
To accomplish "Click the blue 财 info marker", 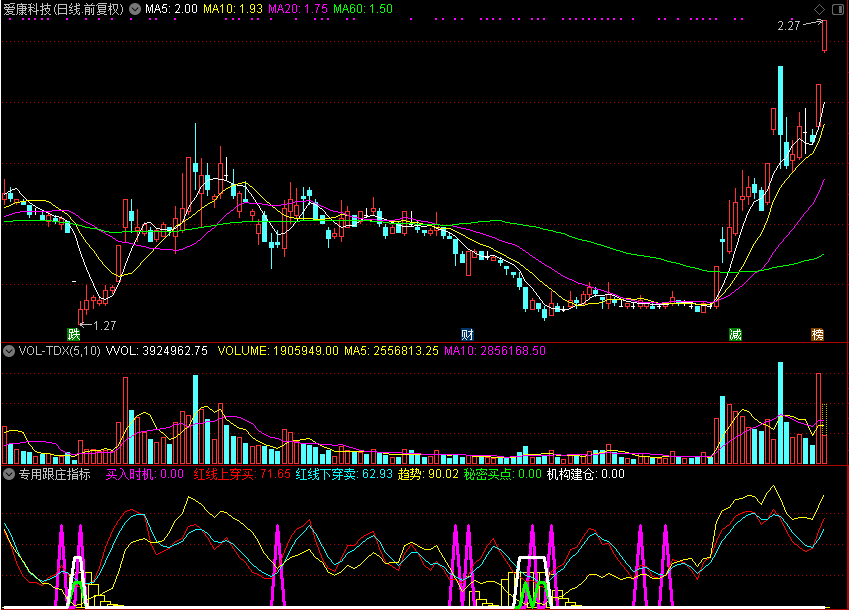I will click(467, 334).
